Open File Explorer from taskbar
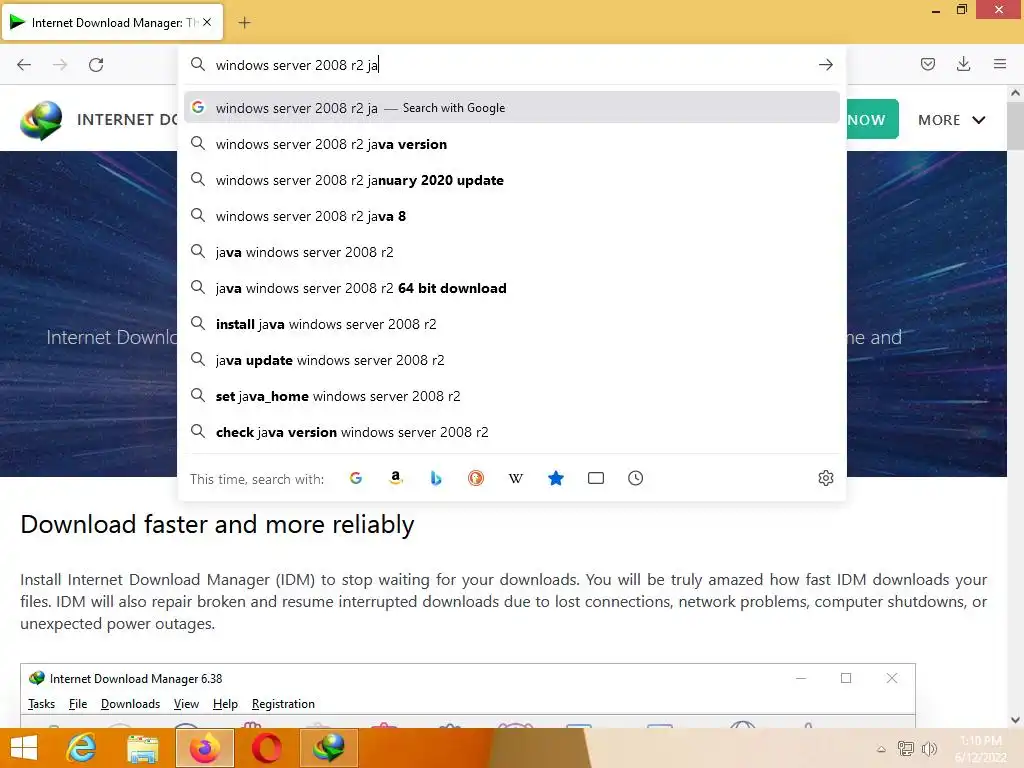This screenshot has height=768, width=1024. (x=142, y=748)
